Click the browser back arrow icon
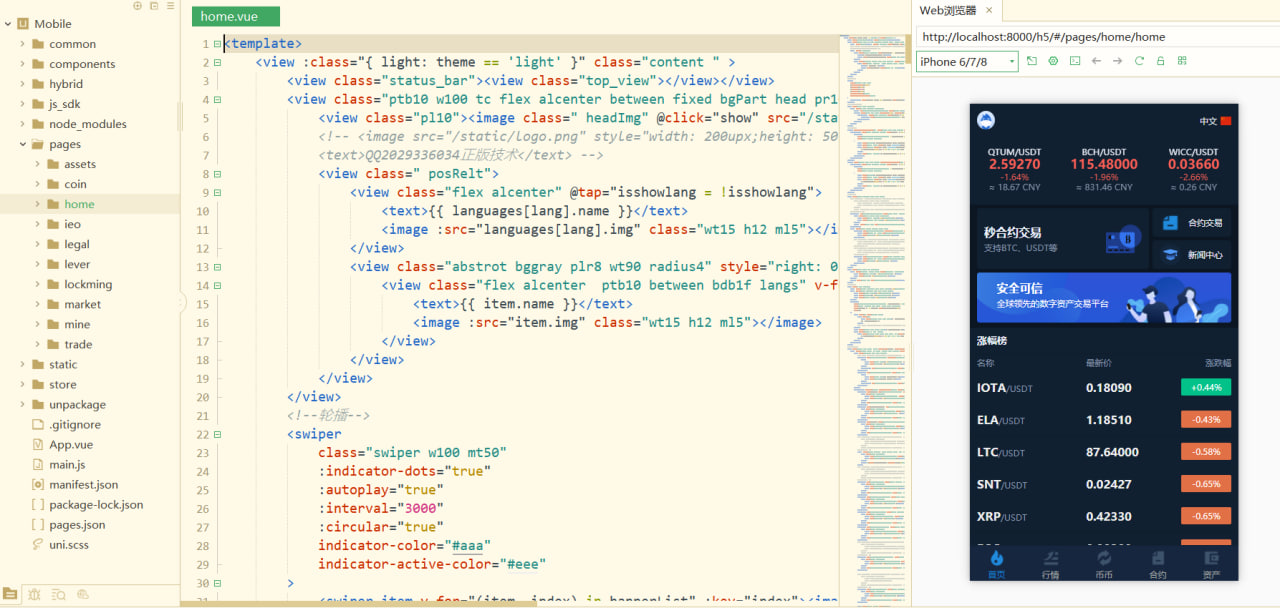Screen dimensions: 1280x608 click(x=1096, y=61)
